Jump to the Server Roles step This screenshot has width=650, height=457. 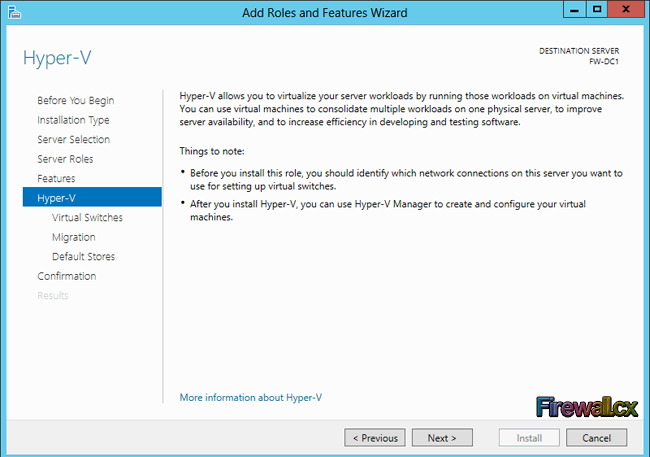point(65,159)
